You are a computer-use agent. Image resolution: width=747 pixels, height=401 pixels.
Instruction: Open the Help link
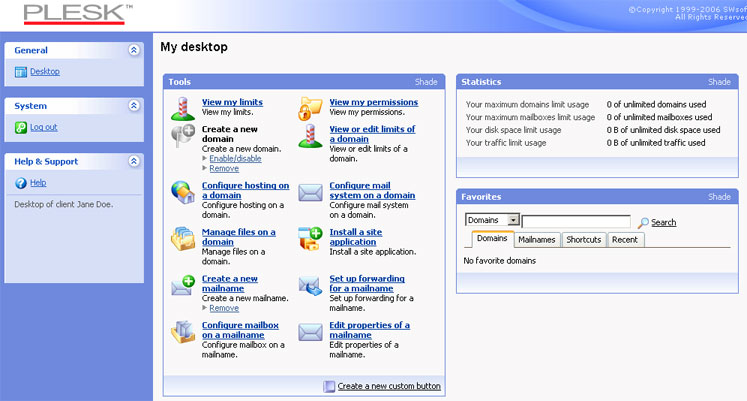38,182
